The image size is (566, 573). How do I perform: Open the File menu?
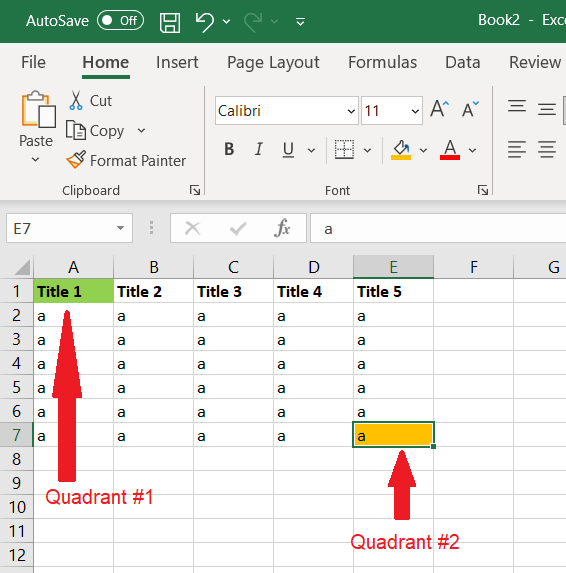pyautogui.click(x=33, y=62)
